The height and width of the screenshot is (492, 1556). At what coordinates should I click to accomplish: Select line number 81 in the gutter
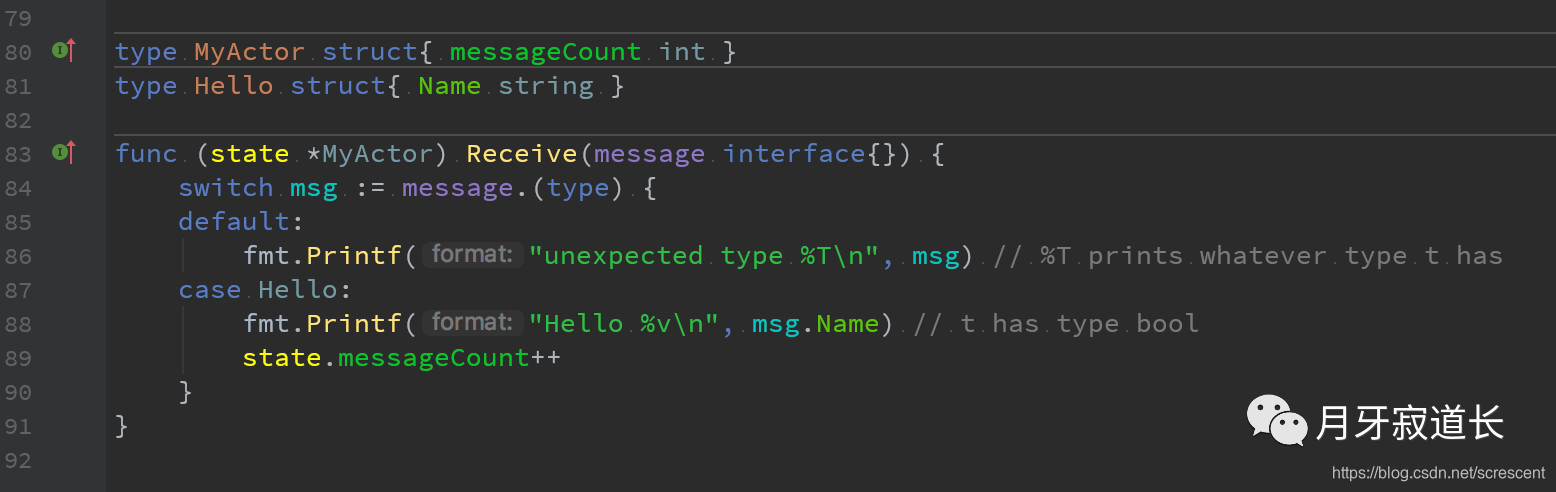click(x=18, y=86)
